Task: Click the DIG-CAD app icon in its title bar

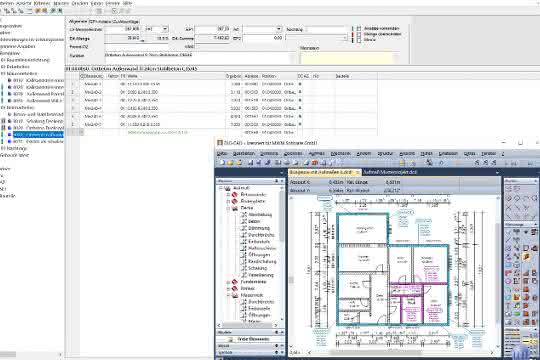Action: pos(220,143)
